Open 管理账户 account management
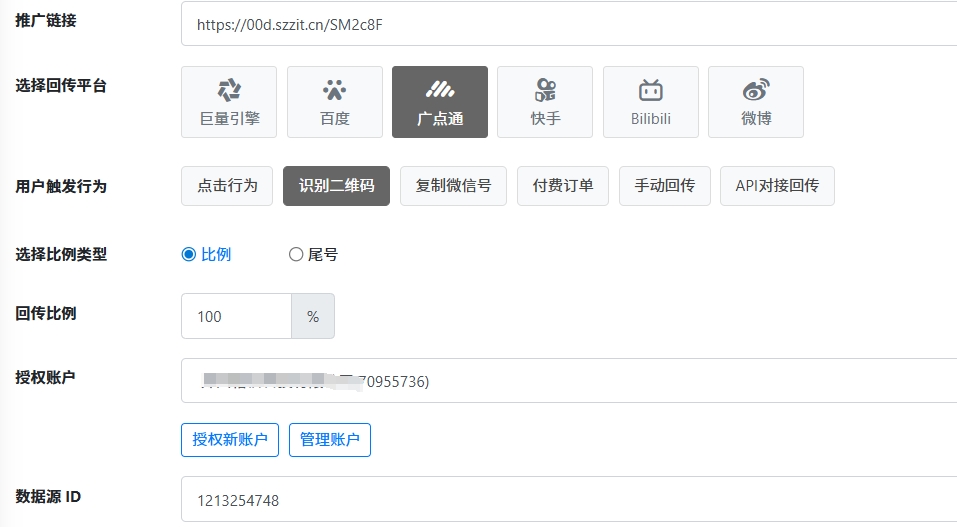Screen dimensions: 957x527 330,440
